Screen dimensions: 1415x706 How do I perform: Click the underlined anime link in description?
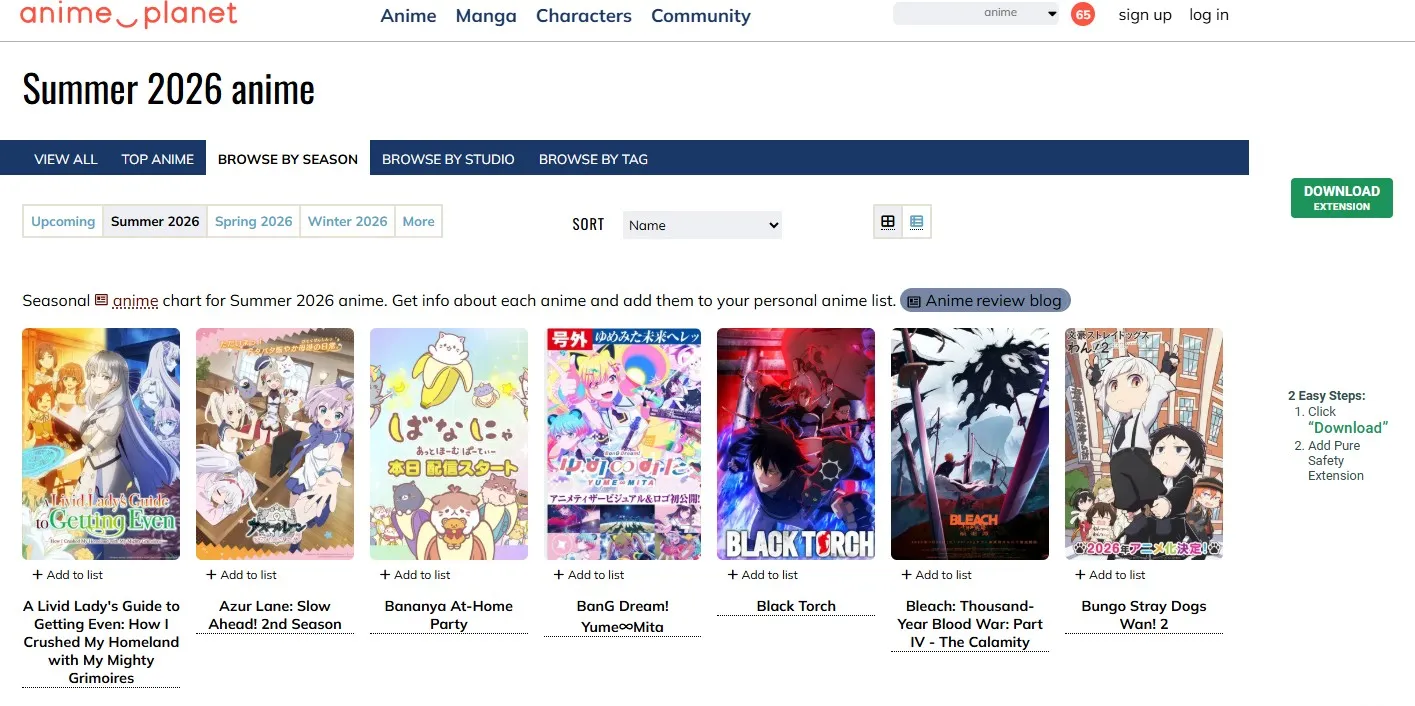pyautogui.click(x=135, y=301)
